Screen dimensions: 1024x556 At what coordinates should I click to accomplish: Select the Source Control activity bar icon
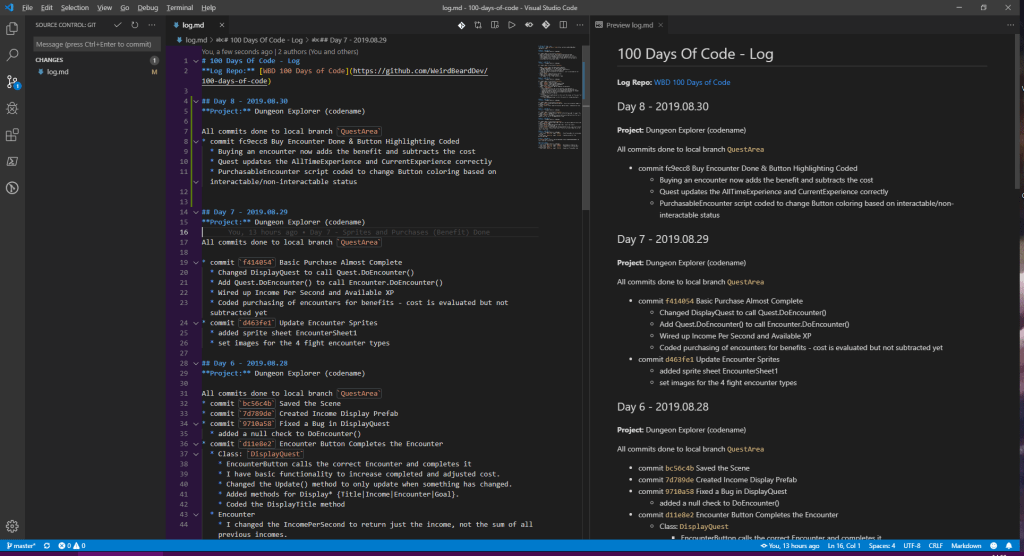click(x=12, y=82)
